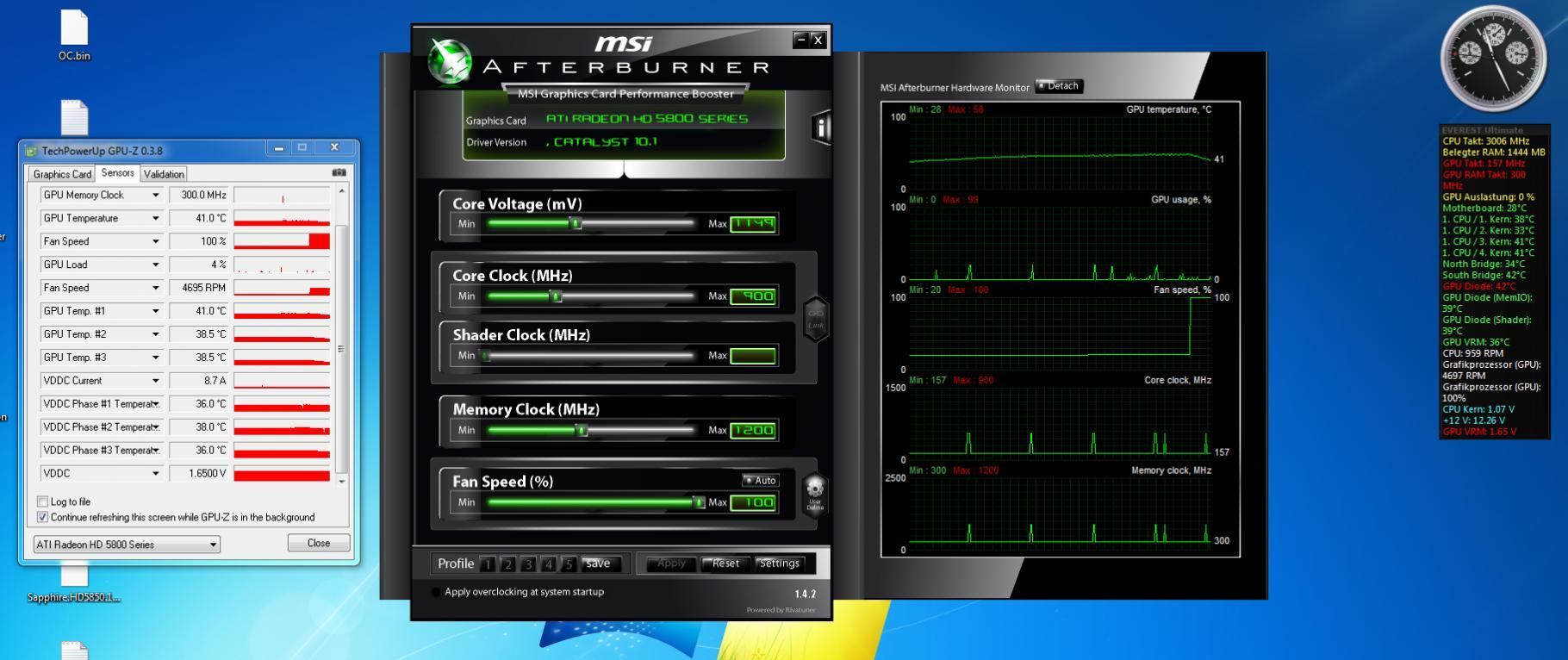Image resolution: width=1568 pixels, height=660 pixels.
Task: Select profile slot 2
Action: [508, 564]
